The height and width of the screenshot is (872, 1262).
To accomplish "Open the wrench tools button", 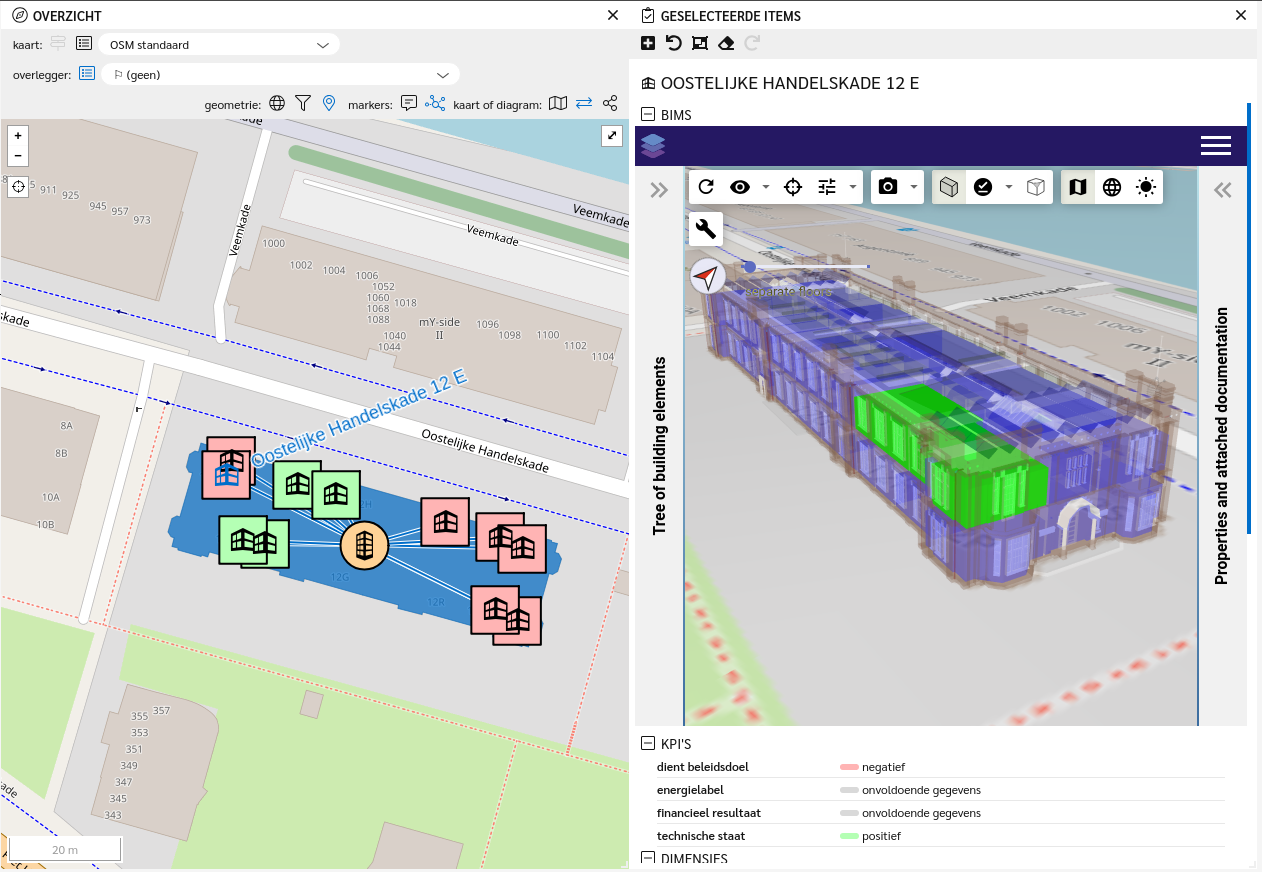I will tap(705, 229).
